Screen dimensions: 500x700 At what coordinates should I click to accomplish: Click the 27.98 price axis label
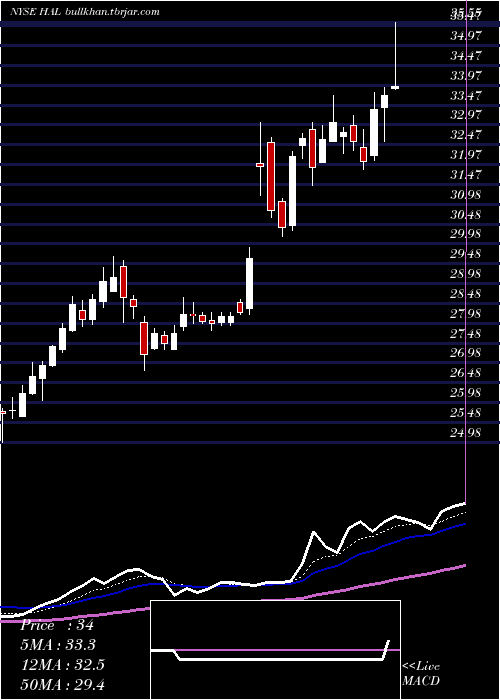(466, 314)
